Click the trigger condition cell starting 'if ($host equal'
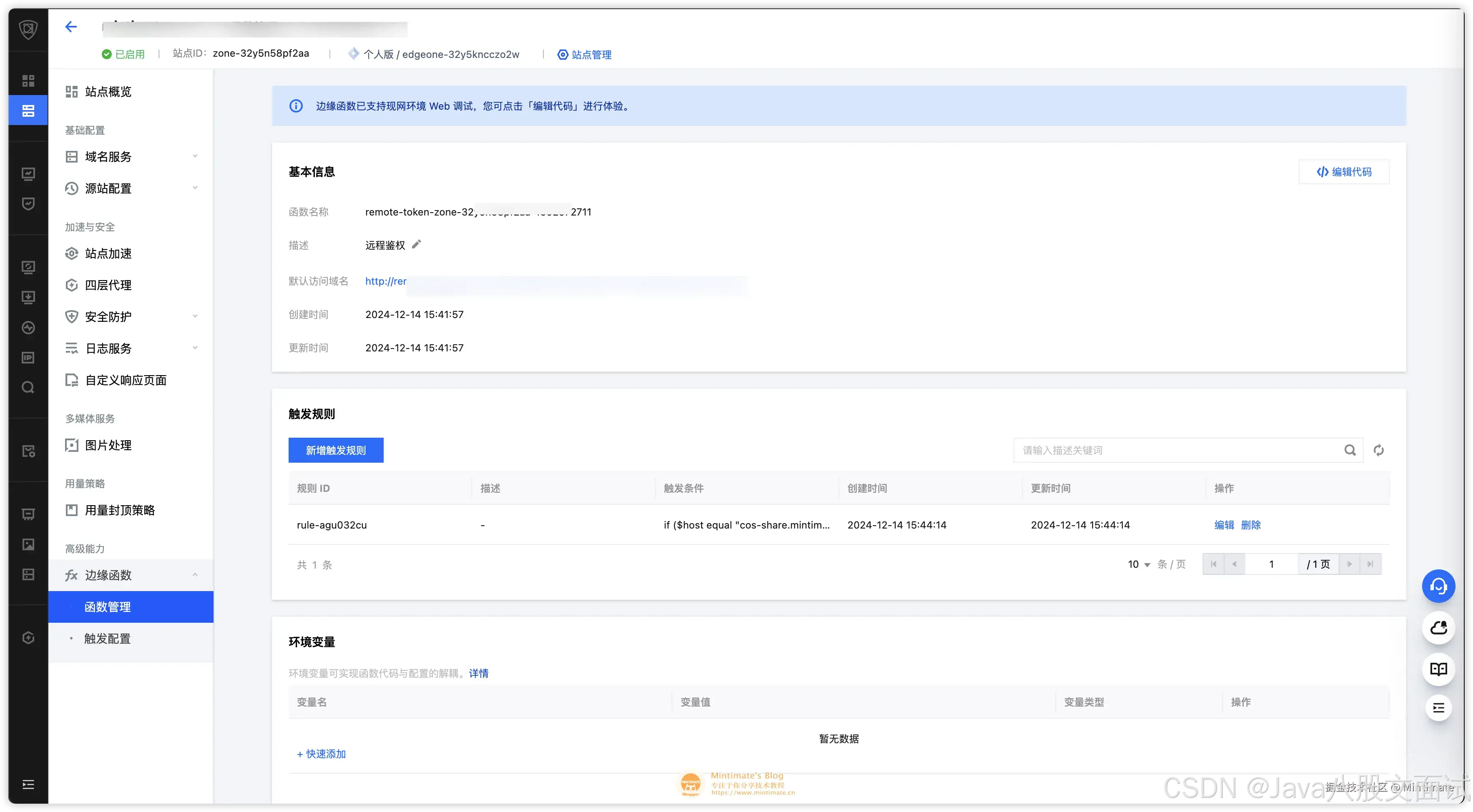This screenshot has width=1473, height=812. (746, 525)
